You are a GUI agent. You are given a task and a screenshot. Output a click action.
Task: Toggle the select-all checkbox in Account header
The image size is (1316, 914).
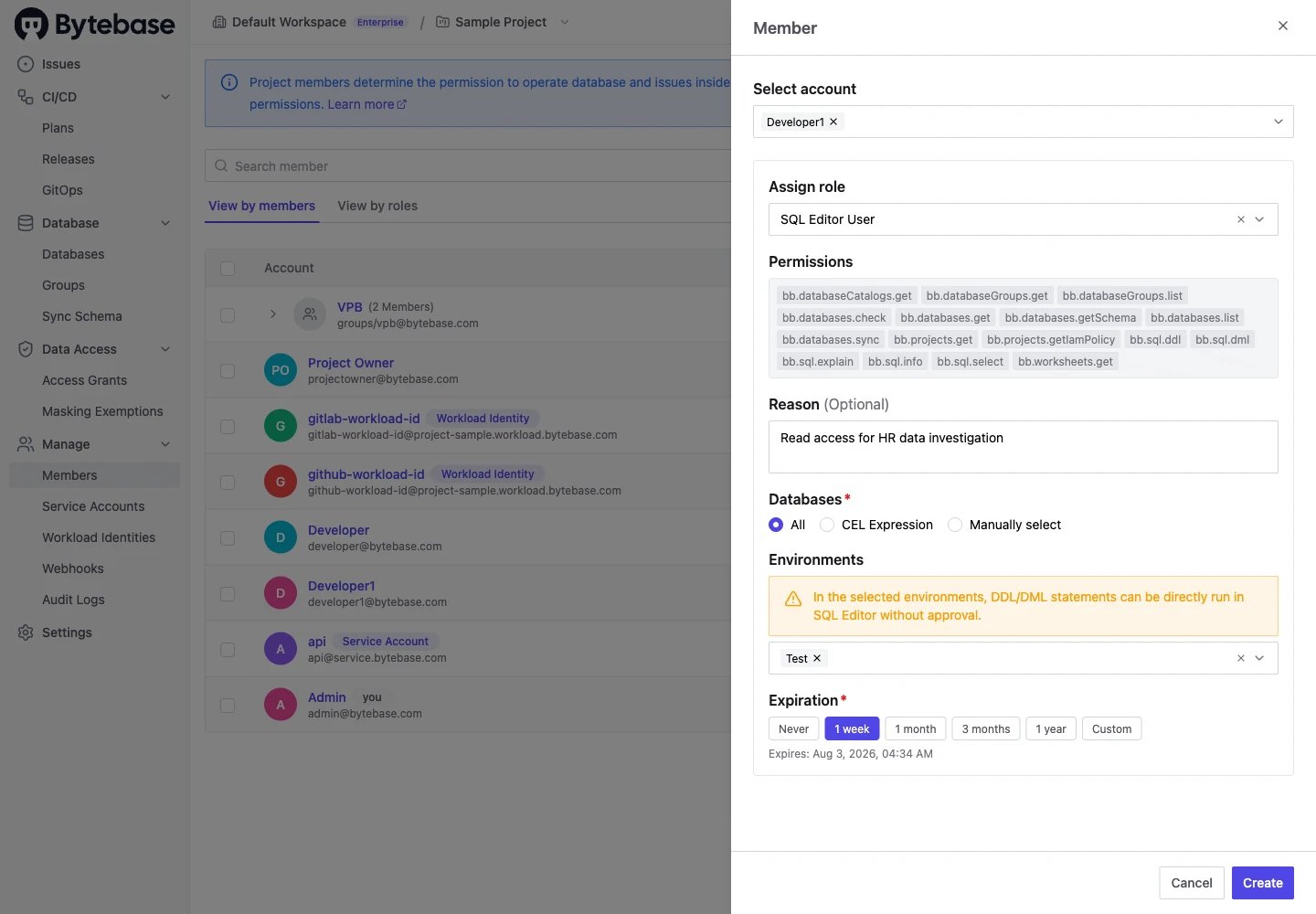[228, 269]
